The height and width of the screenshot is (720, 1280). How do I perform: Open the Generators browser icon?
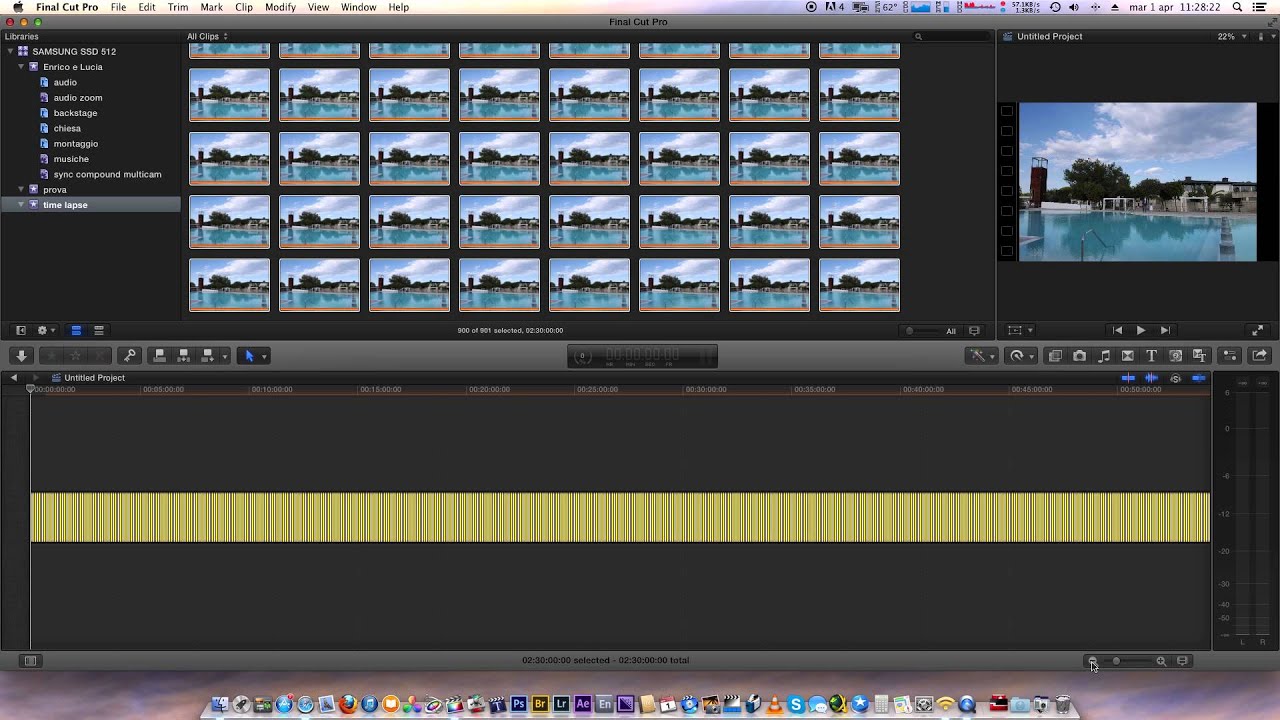(x=1175, y=355)
